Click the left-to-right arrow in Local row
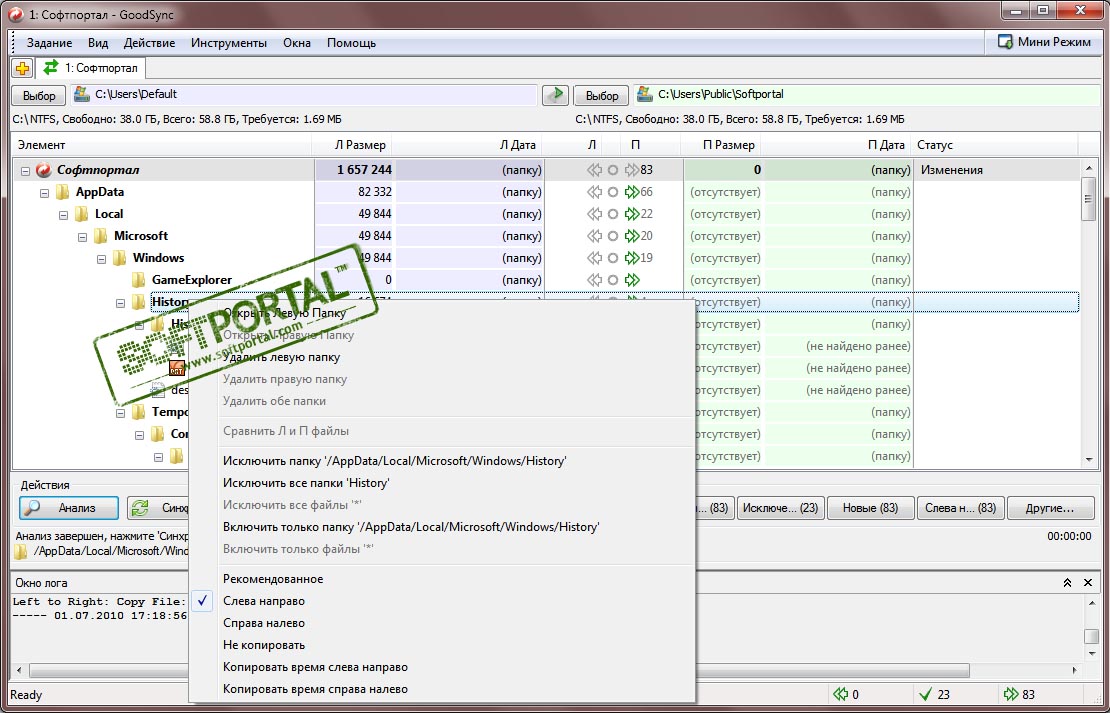The width and height of the screenshot is (1110, 713). click(x=631, y=214)
